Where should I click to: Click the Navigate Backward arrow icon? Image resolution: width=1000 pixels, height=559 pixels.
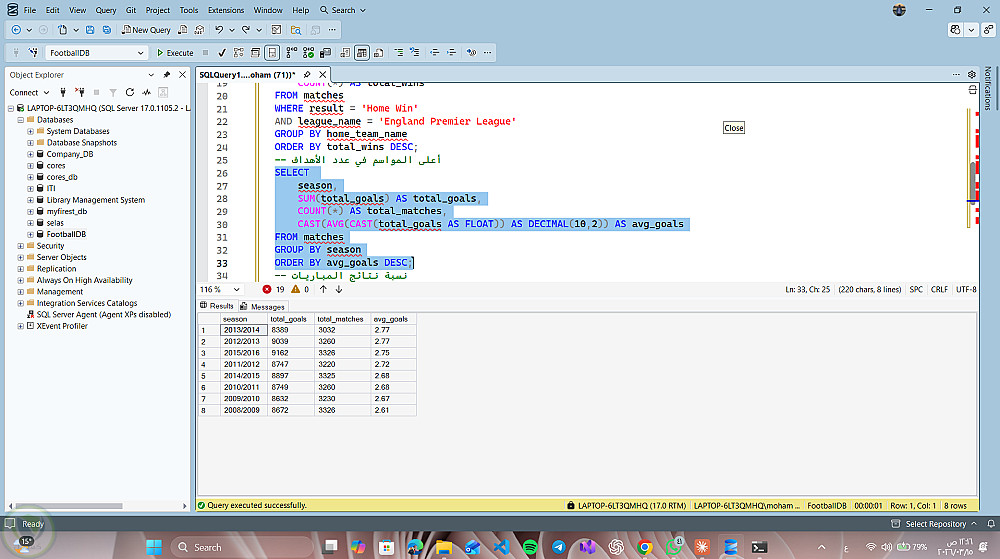click(x=16, y=30)
